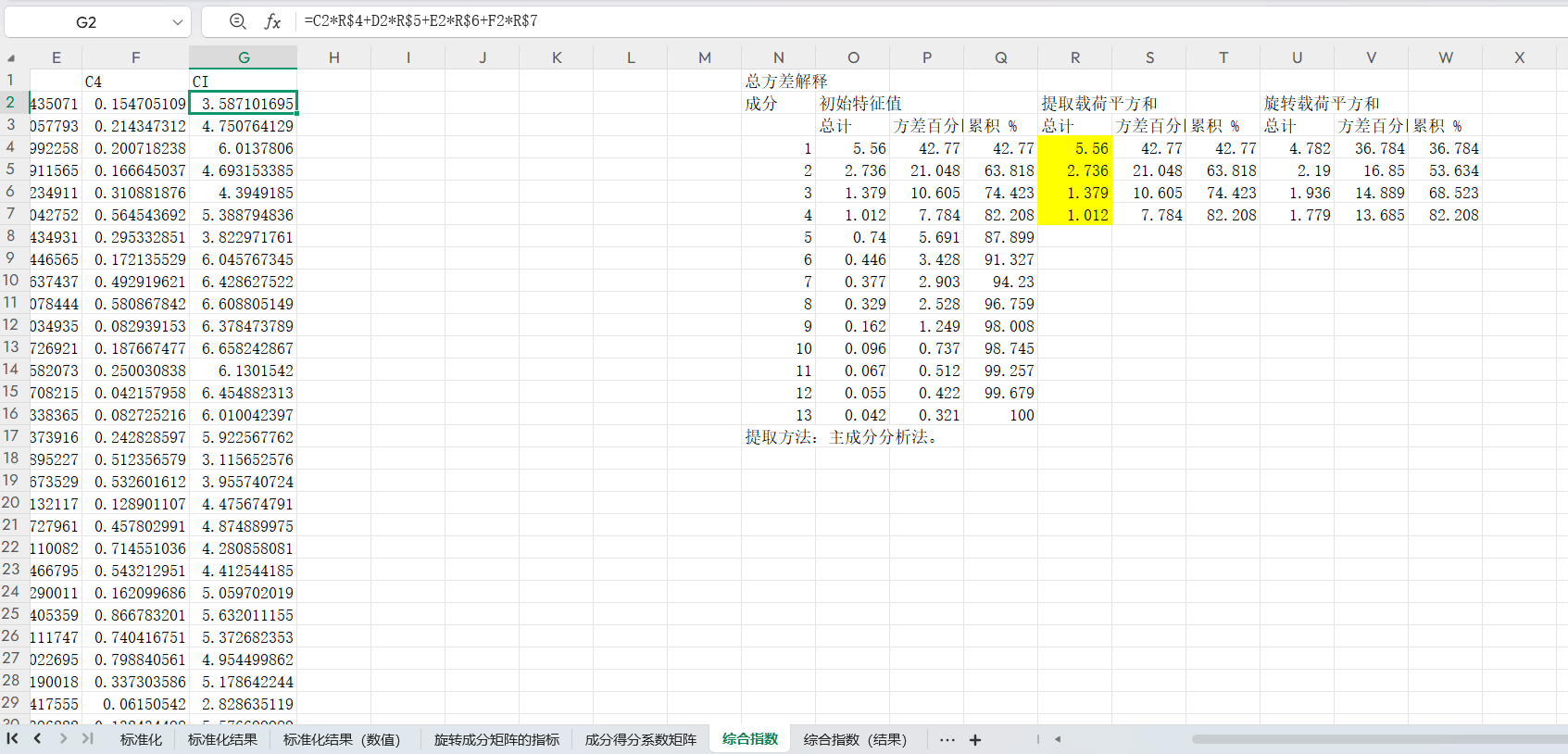The image size is (1568, 754).
Task: Select cell with value 0.154705109
Action: coord(136,104)
